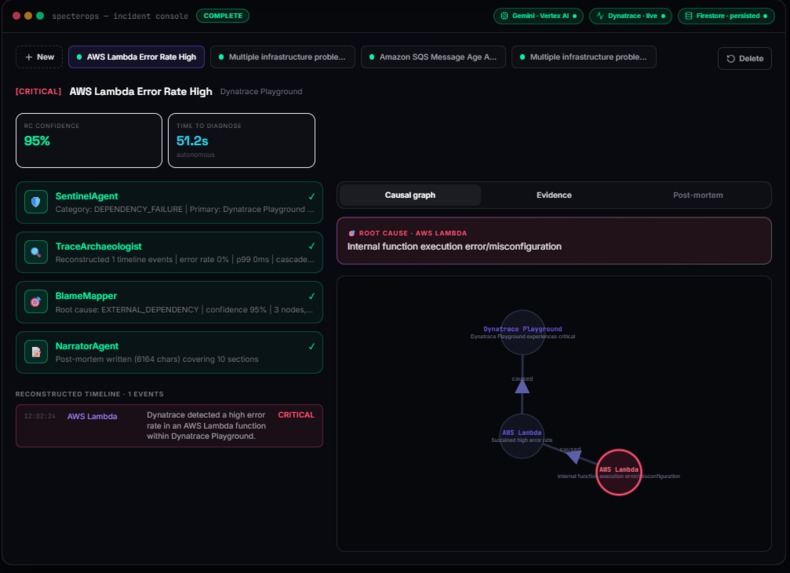Click the BlameMapper checkmark

tap(311, 296)
